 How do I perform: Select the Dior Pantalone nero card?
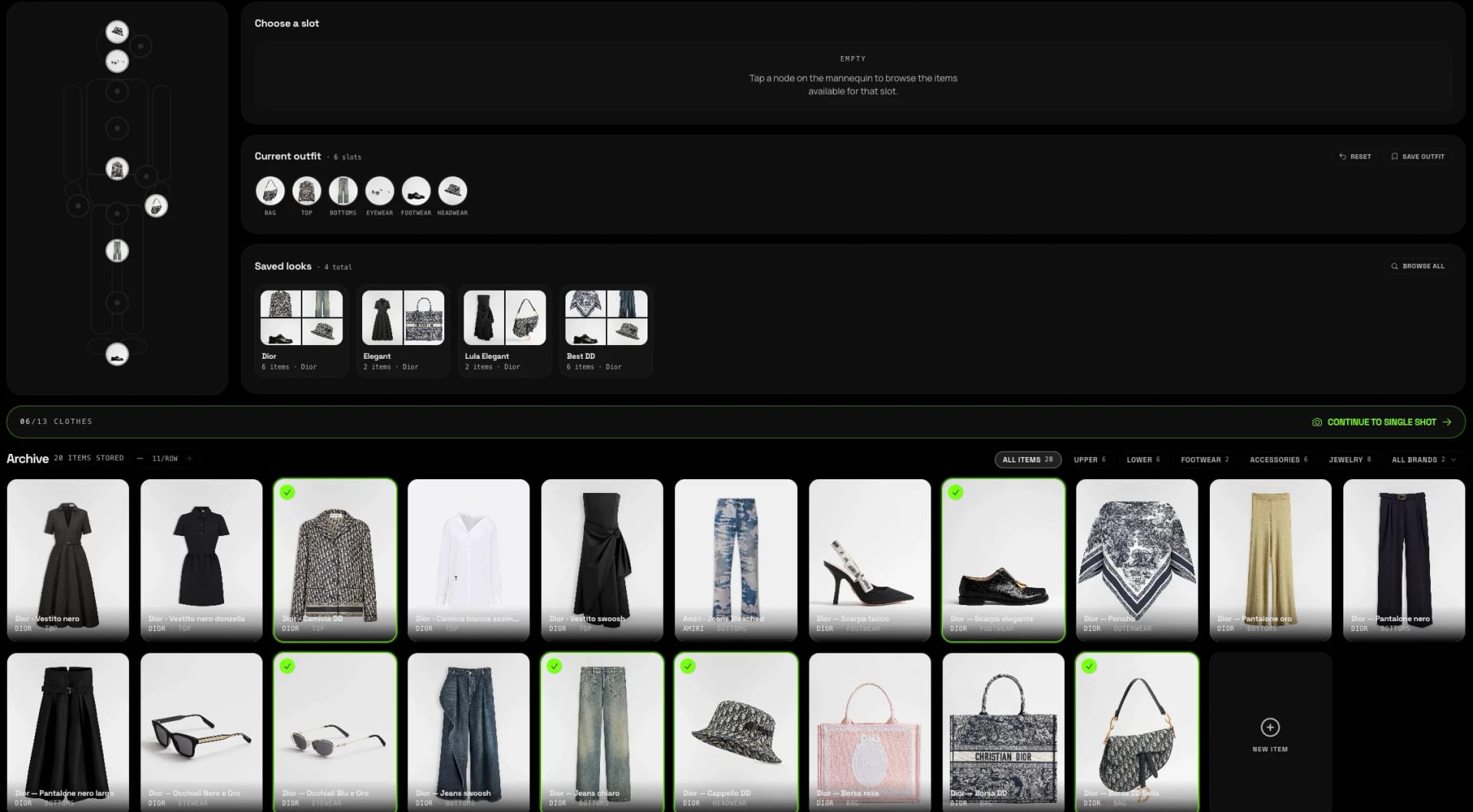click(1404, 560)
